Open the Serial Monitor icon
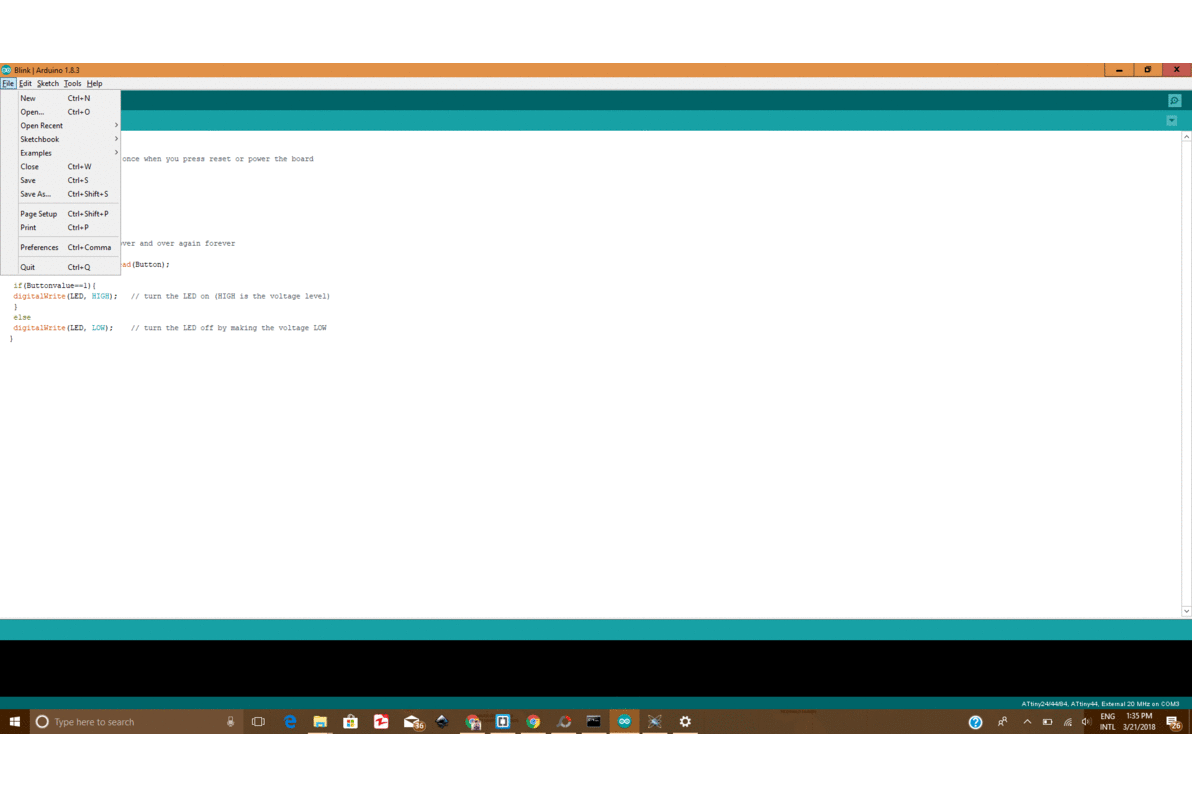This screenshot has height=797, width=1192. point(1174,100)
